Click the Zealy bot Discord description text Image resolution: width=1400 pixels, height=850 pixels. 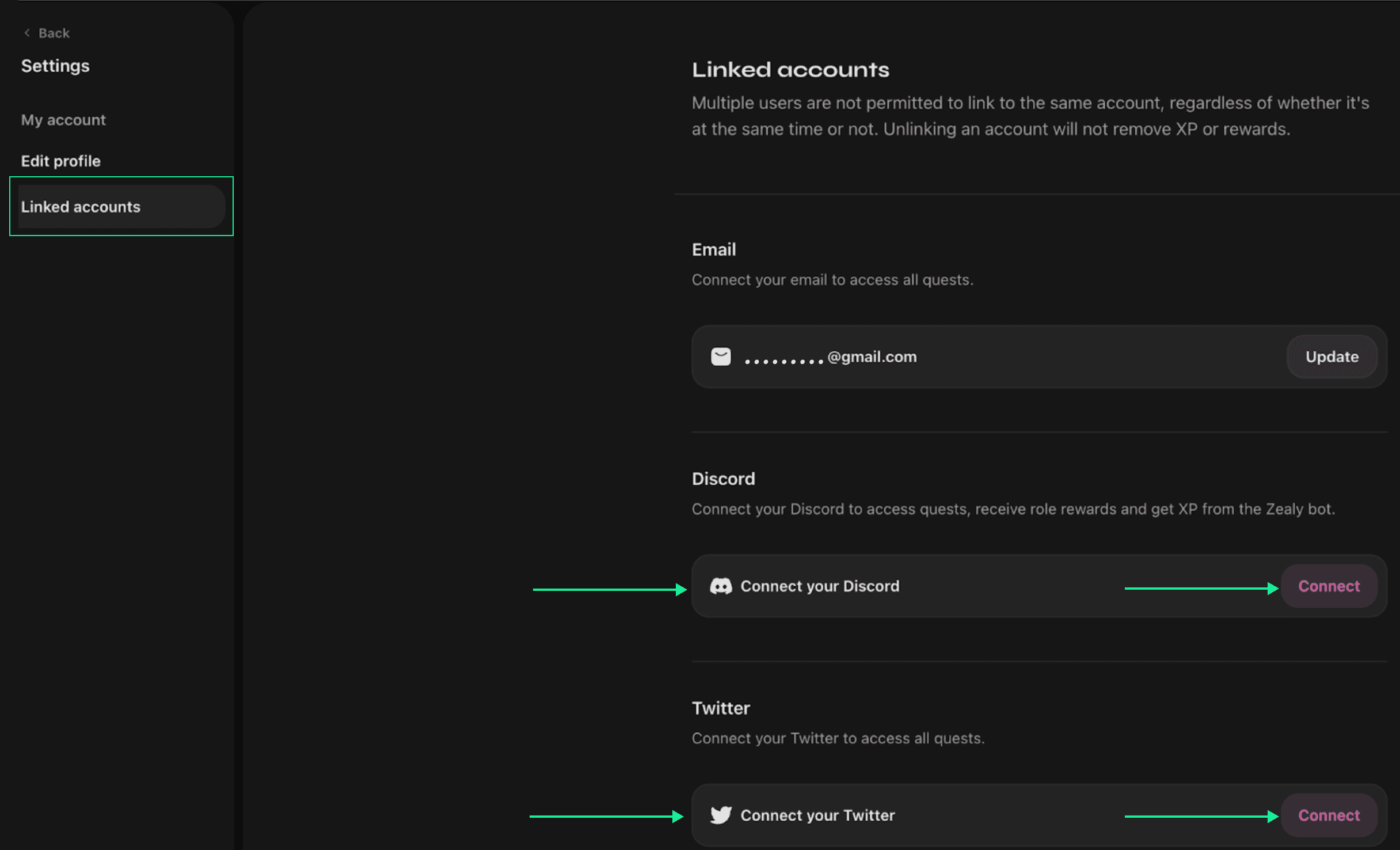click(x=1013, y=509)
